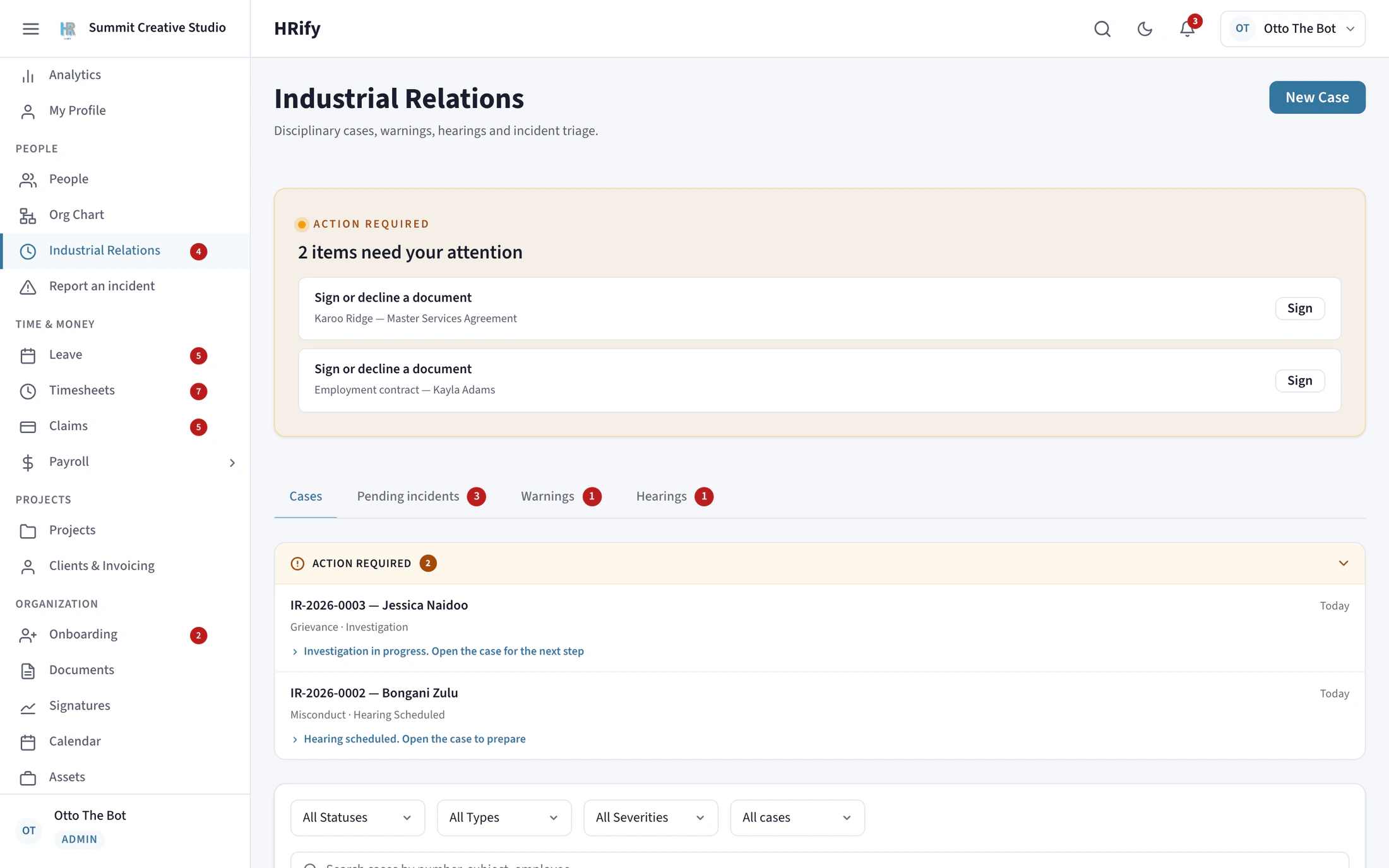Open the hamburger menu icon

(x=30, y=28)
